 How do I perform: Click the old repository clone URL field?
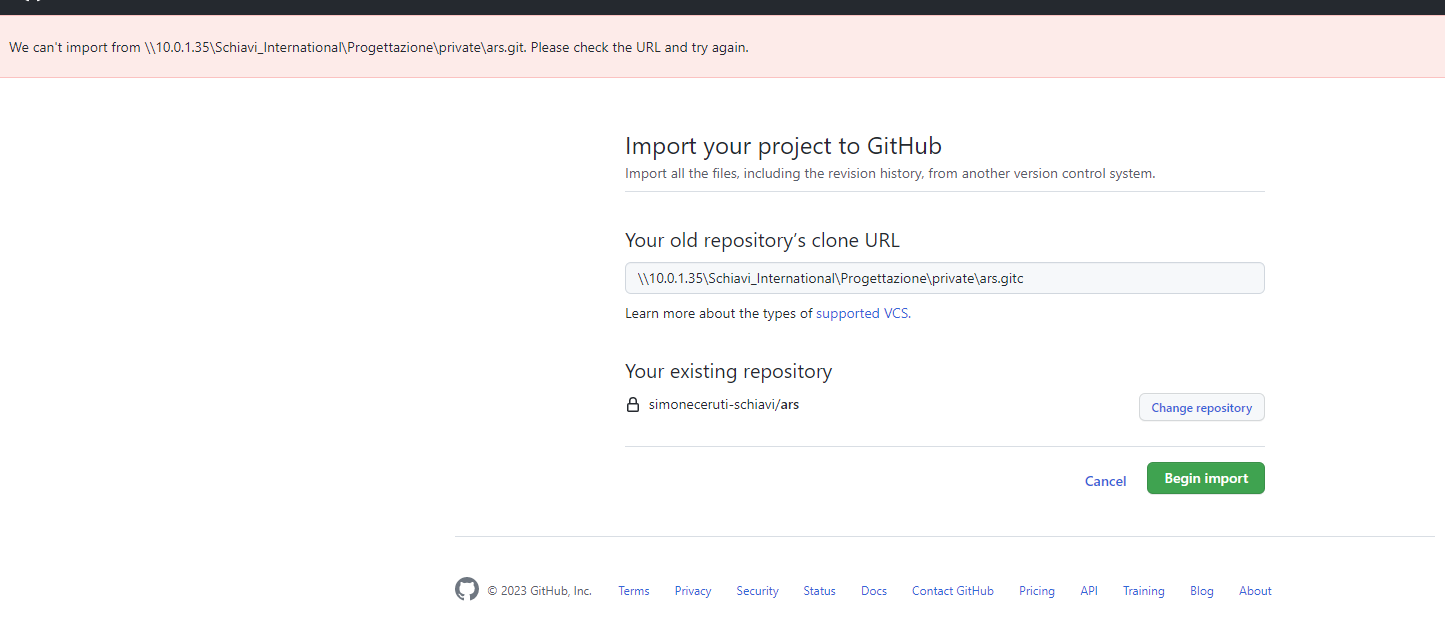pos(944,278)
